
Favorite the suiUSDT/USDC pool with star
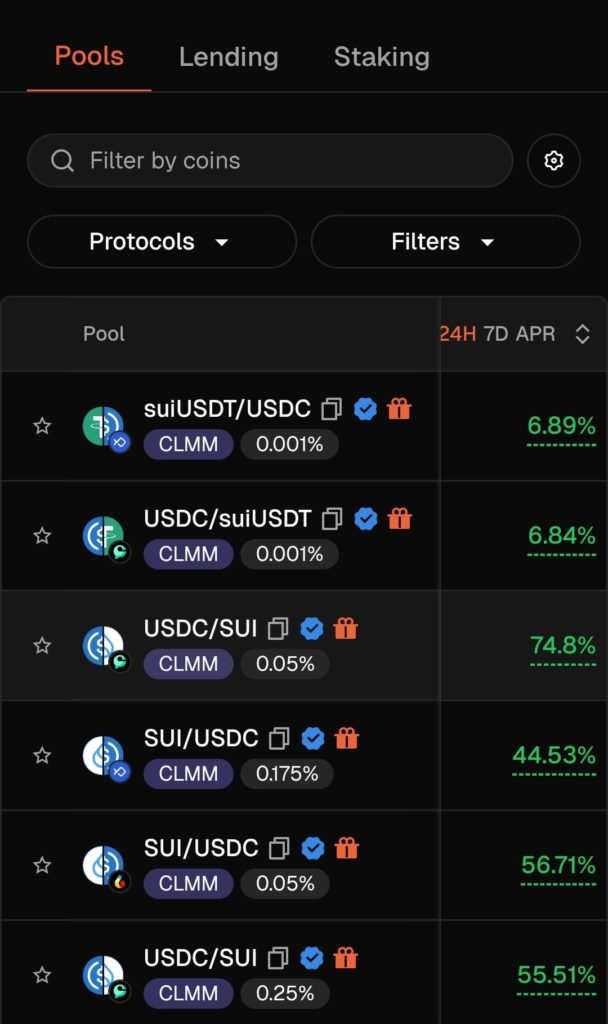point(42,427)
